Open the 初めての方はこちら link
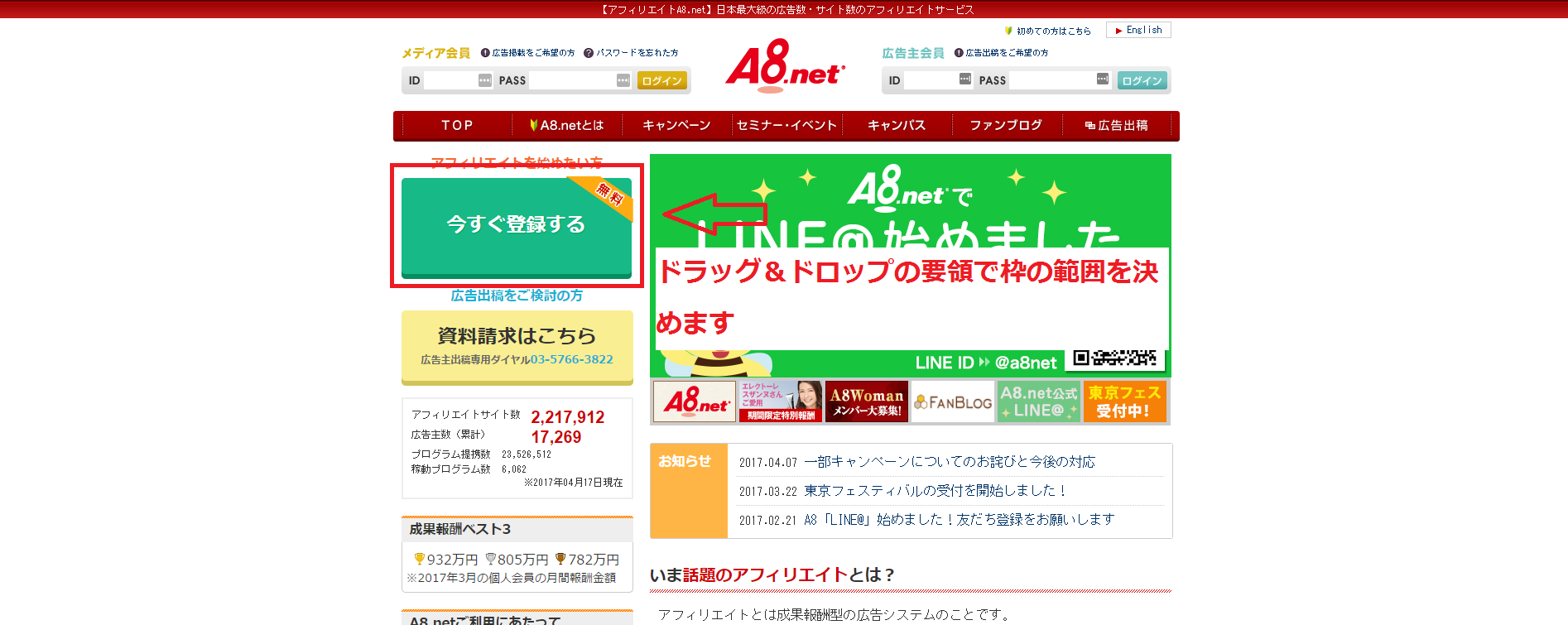Screen dimensions: 1568x625 coord(1054,31)
